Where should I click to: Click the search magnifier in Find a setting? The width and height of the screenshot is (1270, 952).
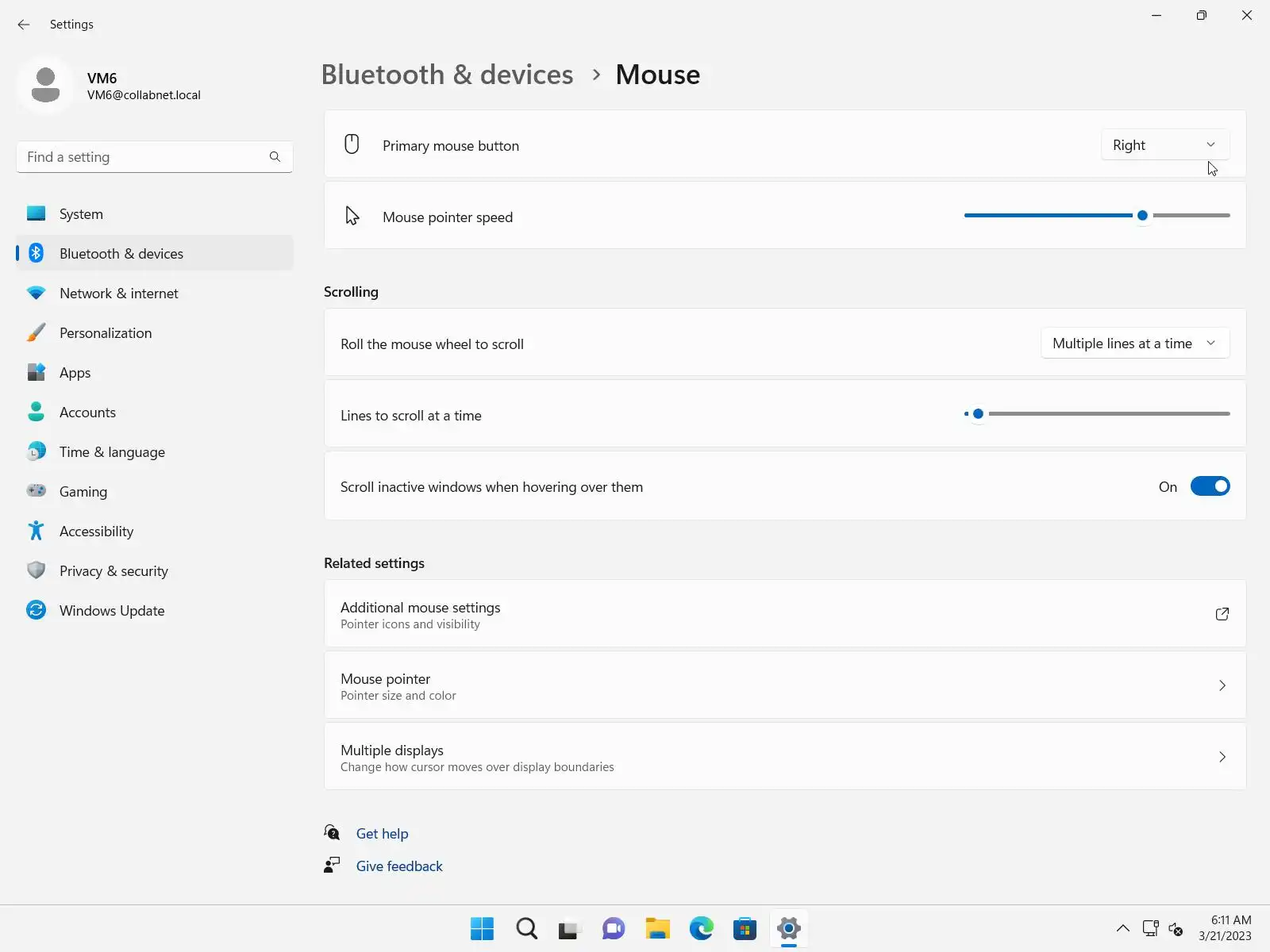[275, 157]
